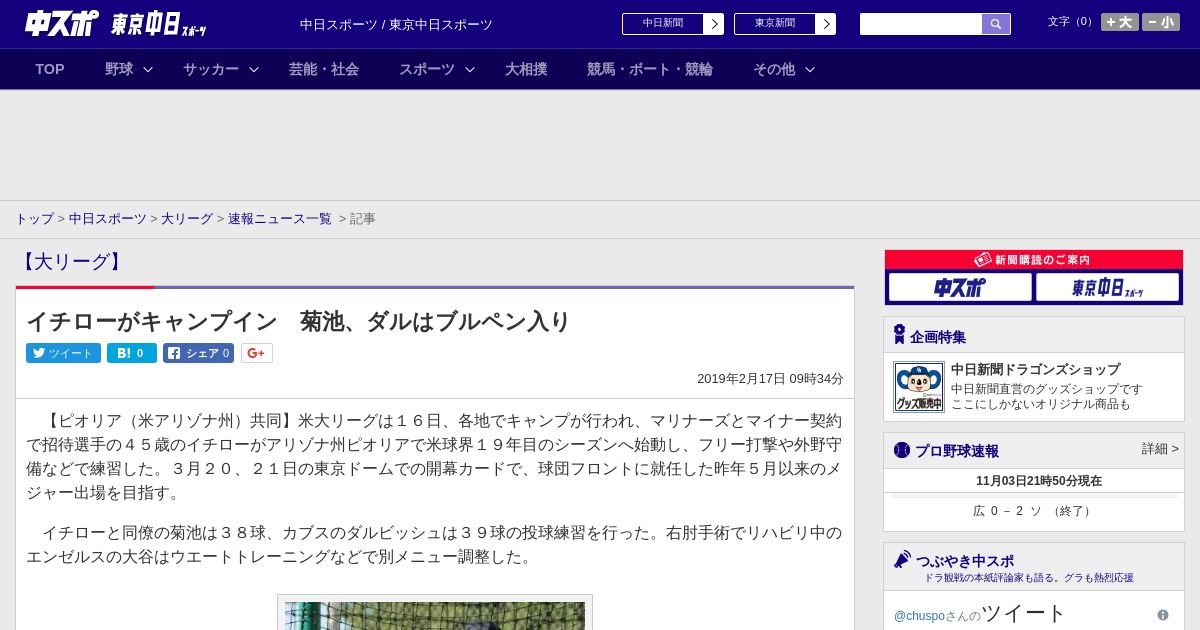Viewport: 1200px width, 630px height.
Task: Click the magnifier search button
Action: (996, 24)
